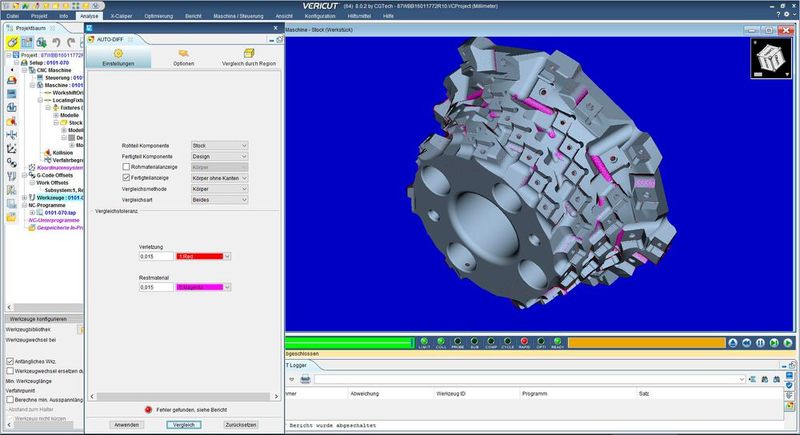
Task: Click the Logger message text field
Action: (530, 379)
